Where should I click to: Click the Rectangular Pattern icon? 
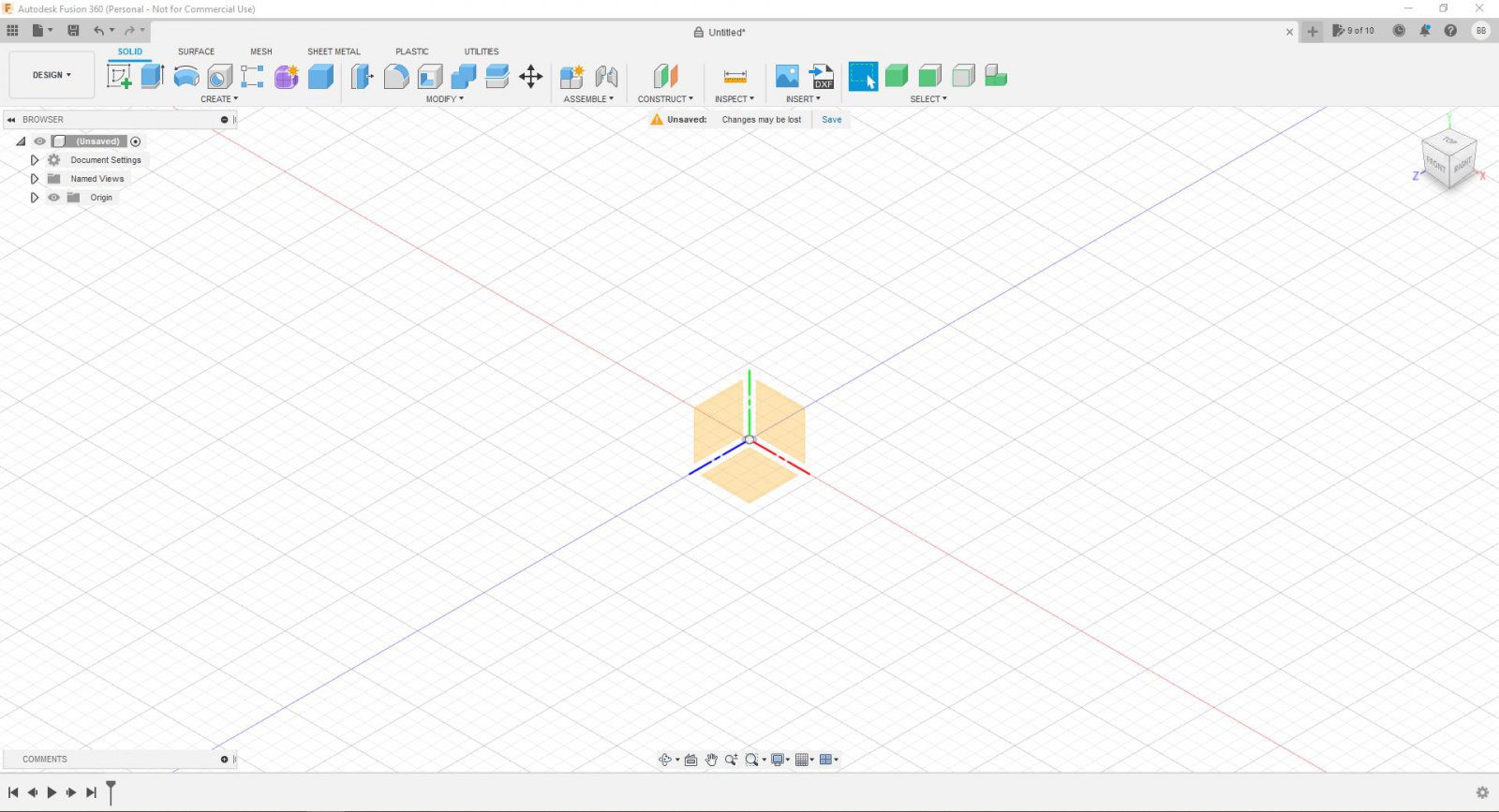[x=252, y=77]
